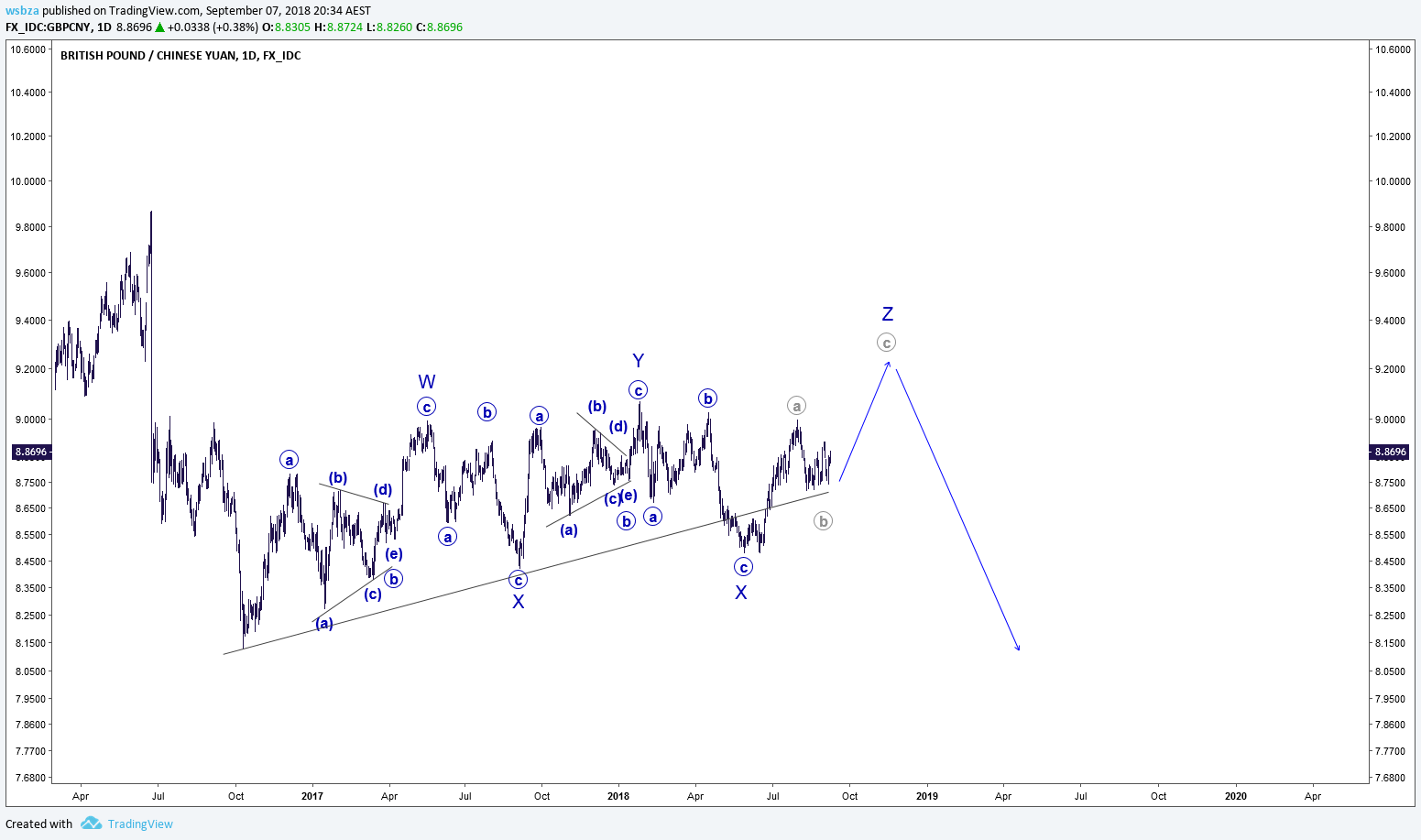Click the current price label 8.8696 on right axis
Viewport: 1421px width, 840px height.
coord(1390,452)
